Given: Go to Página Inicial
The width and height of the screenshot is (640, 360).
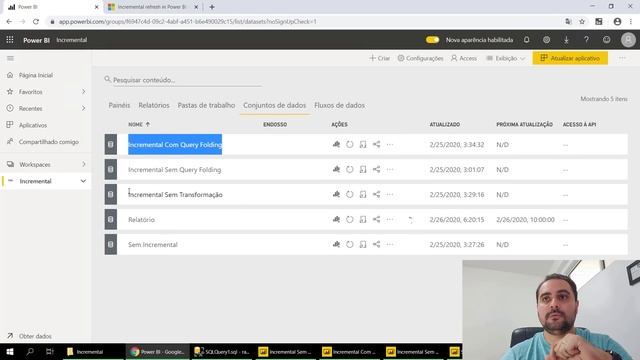Looking at the screenshot, I should [x=36, y=75].
